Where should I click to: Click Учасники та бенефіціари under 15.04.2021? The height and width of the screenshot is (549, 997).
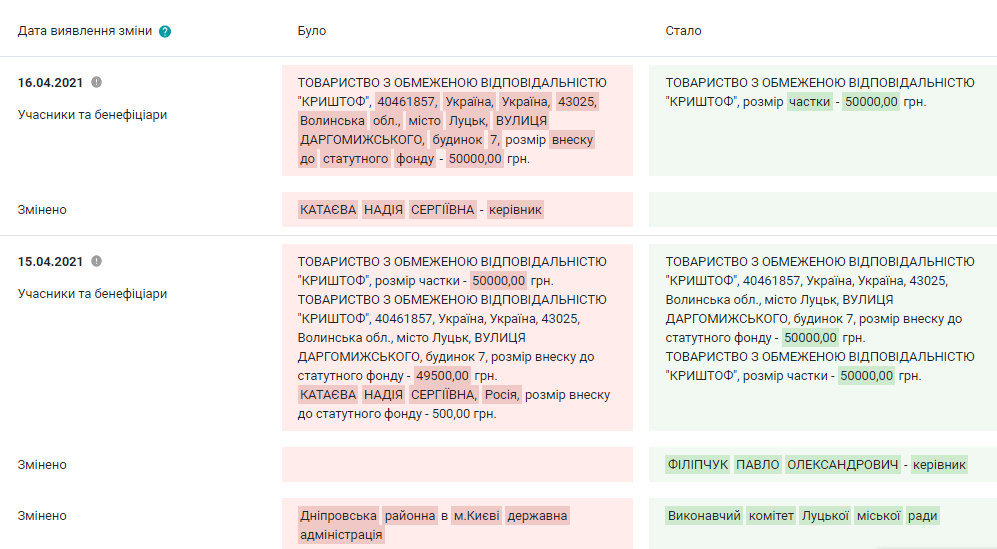(92, 294)
